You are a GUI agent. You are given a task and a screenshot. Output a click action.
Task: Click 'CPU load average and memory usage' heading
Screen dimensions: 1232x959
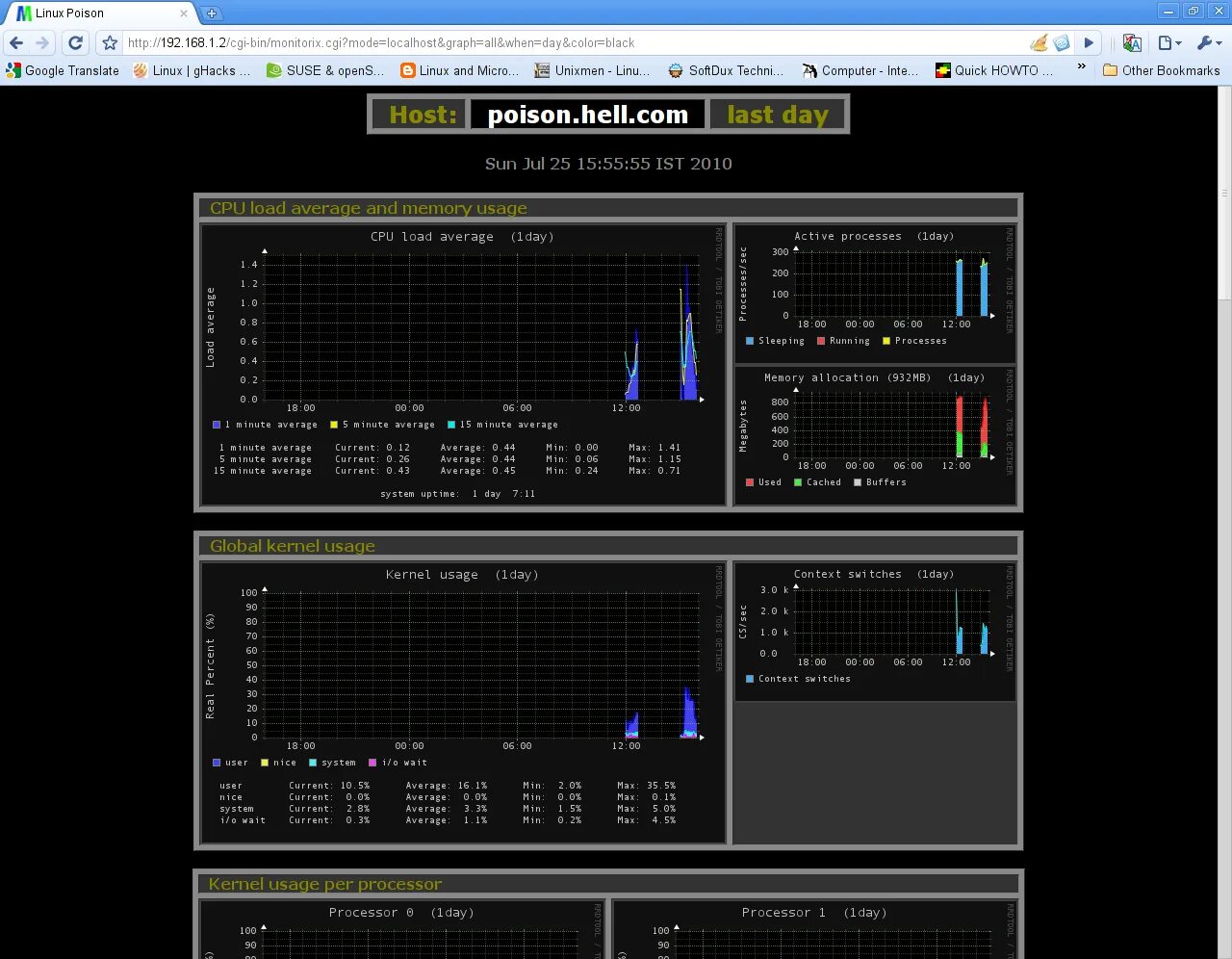(369, 208)
